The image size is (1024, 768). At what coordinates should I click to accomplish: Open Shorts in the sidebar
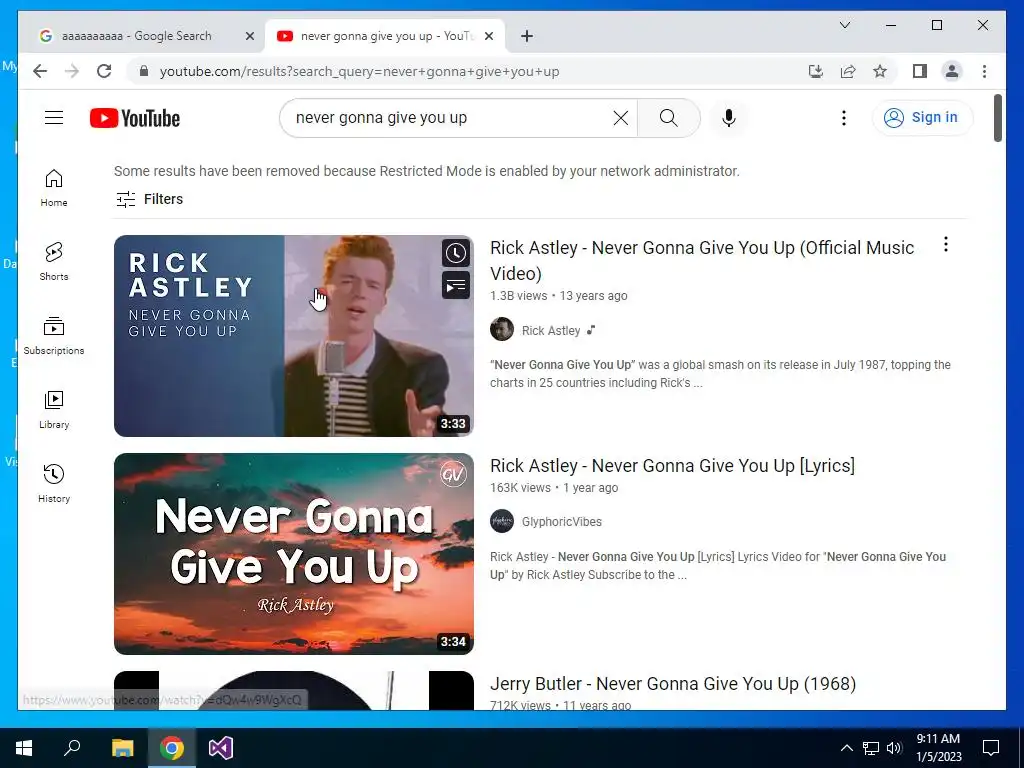(54, 262)
